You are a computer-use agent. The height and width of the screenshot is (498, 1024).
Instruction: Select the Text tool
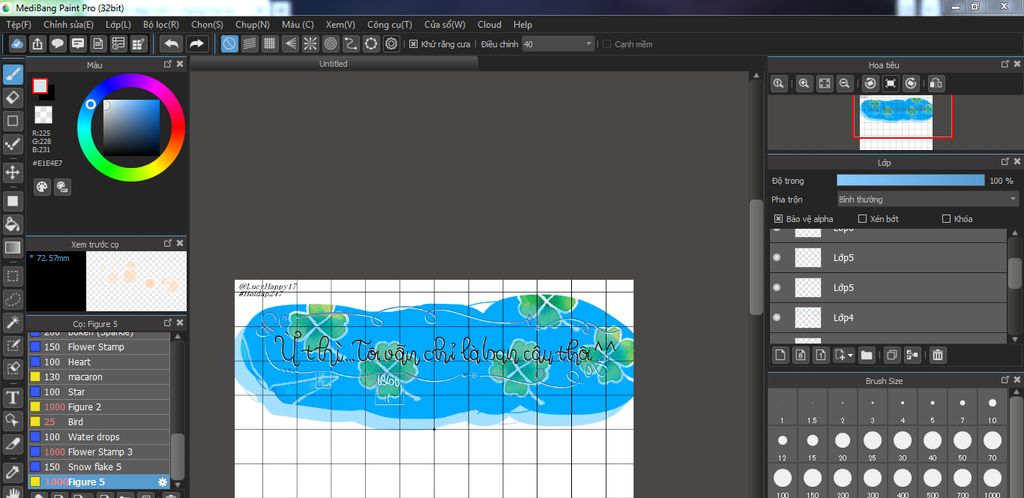pos(12,397)
